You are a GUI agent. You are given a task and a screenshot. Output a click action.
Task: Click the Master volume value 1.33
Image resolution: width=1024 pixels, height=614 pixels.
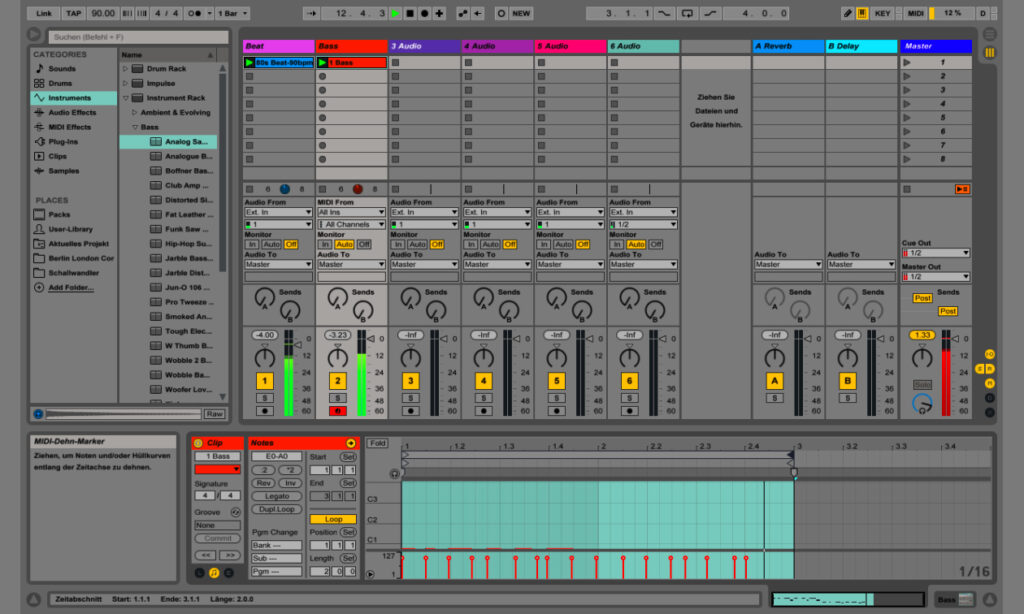tap(921, 335)
